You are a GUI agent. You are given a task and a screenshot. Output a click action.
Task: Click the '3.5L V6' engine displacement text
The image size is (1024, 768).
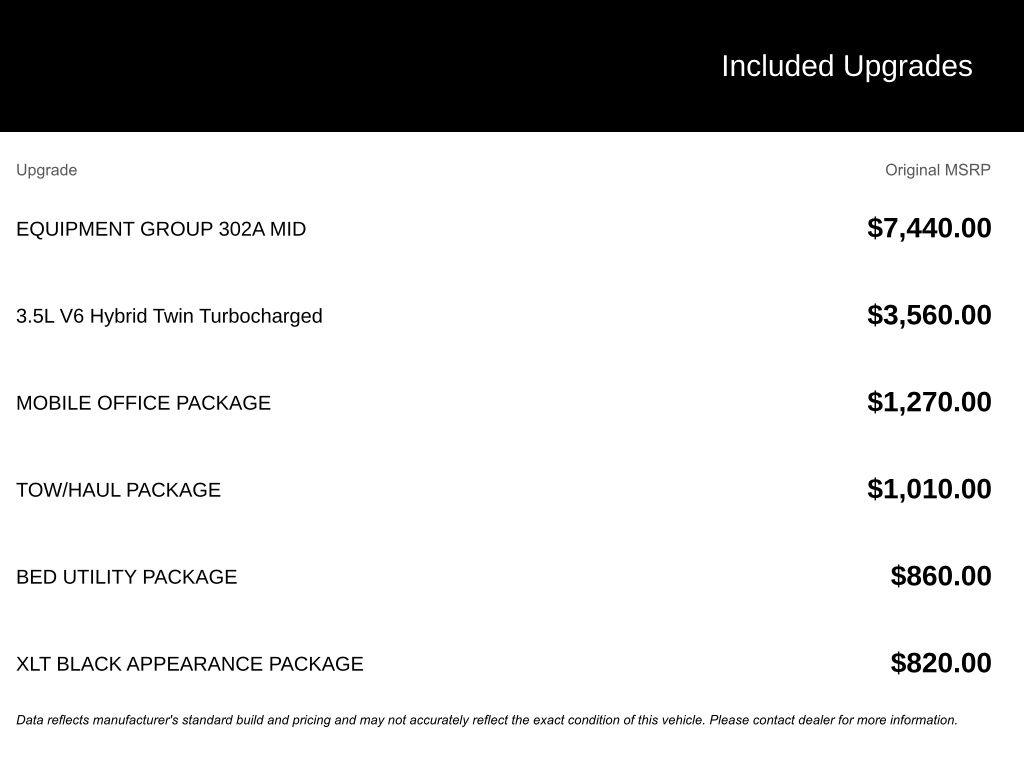click(50, 316)
